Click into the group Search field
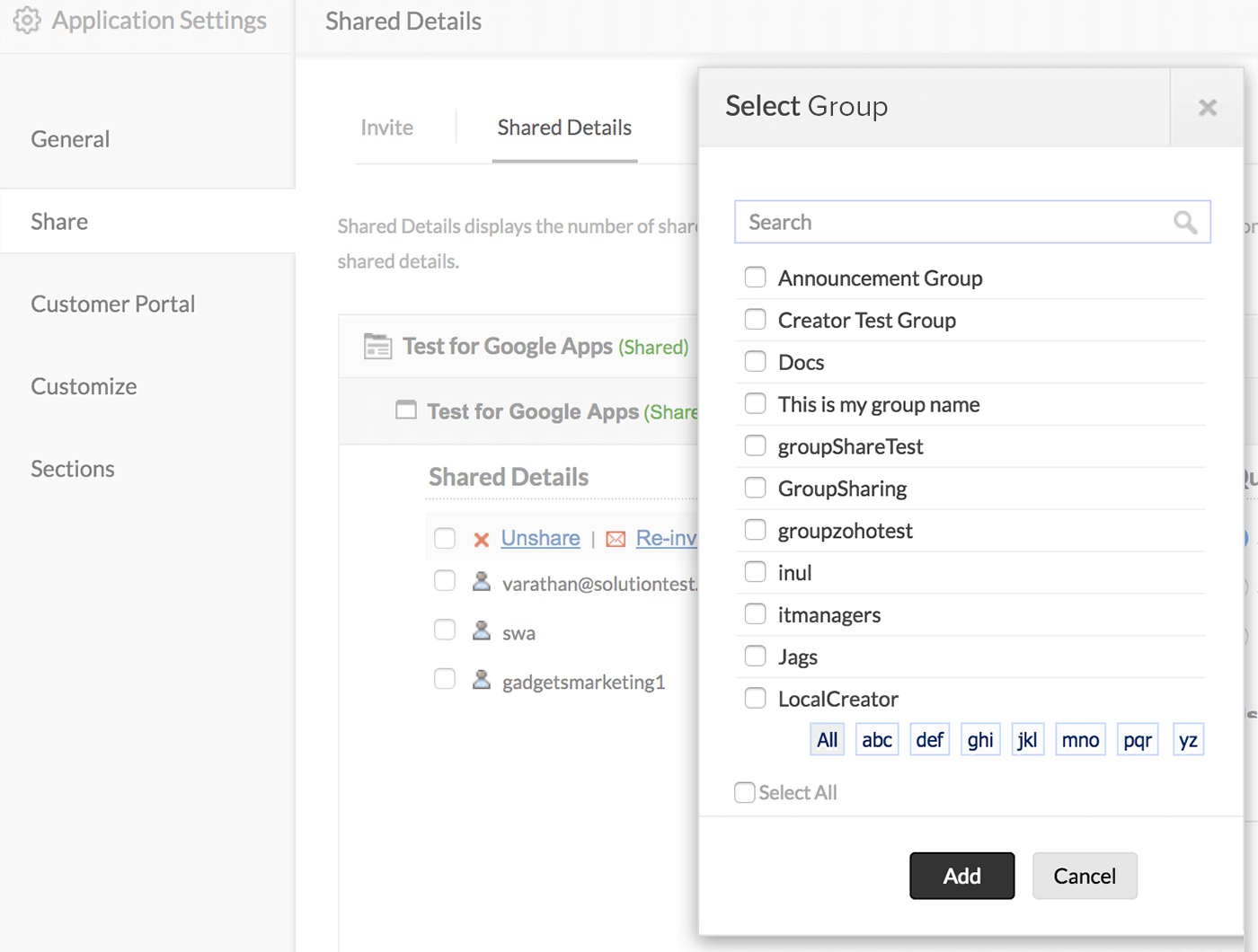The width and height of the screenshot is (1258, 952). click(952, 222)
